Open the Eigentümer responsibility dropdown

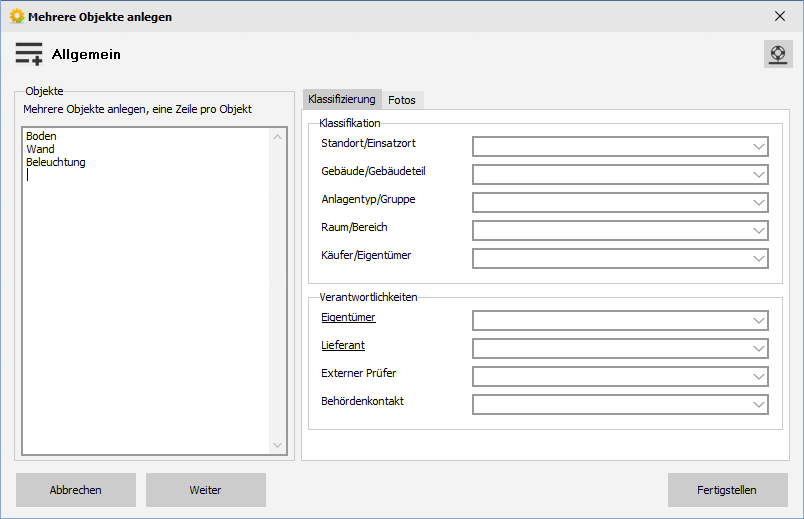coord(620,321)
